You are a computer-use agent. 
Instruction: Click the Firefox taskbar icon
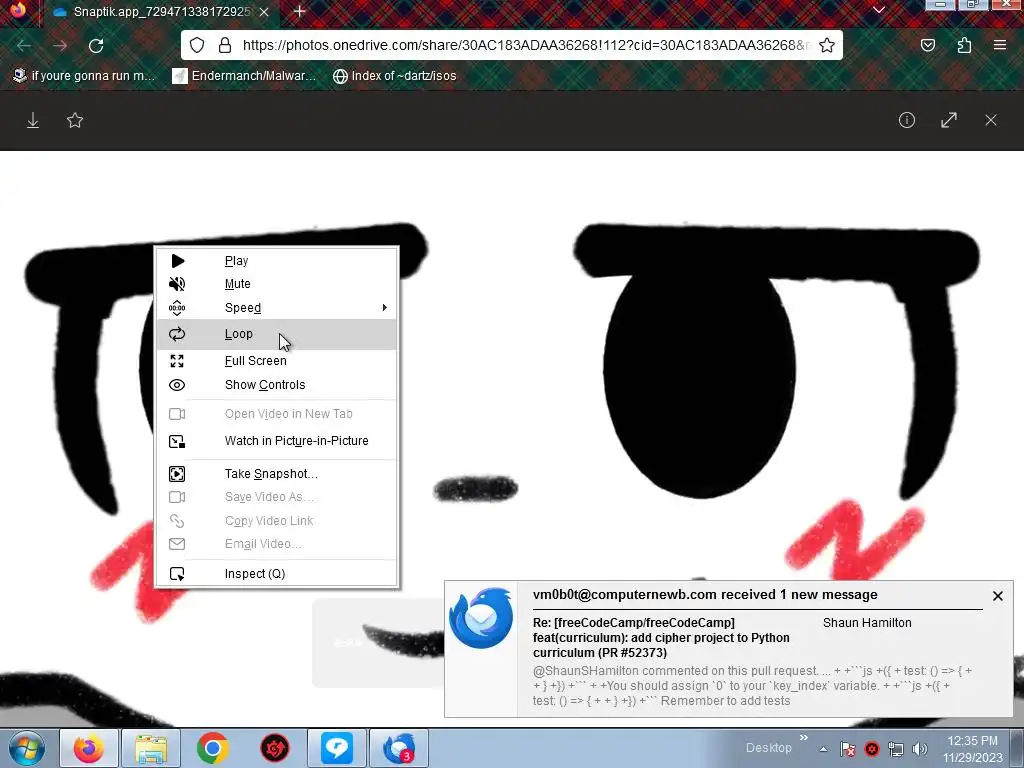click(89, 748)
